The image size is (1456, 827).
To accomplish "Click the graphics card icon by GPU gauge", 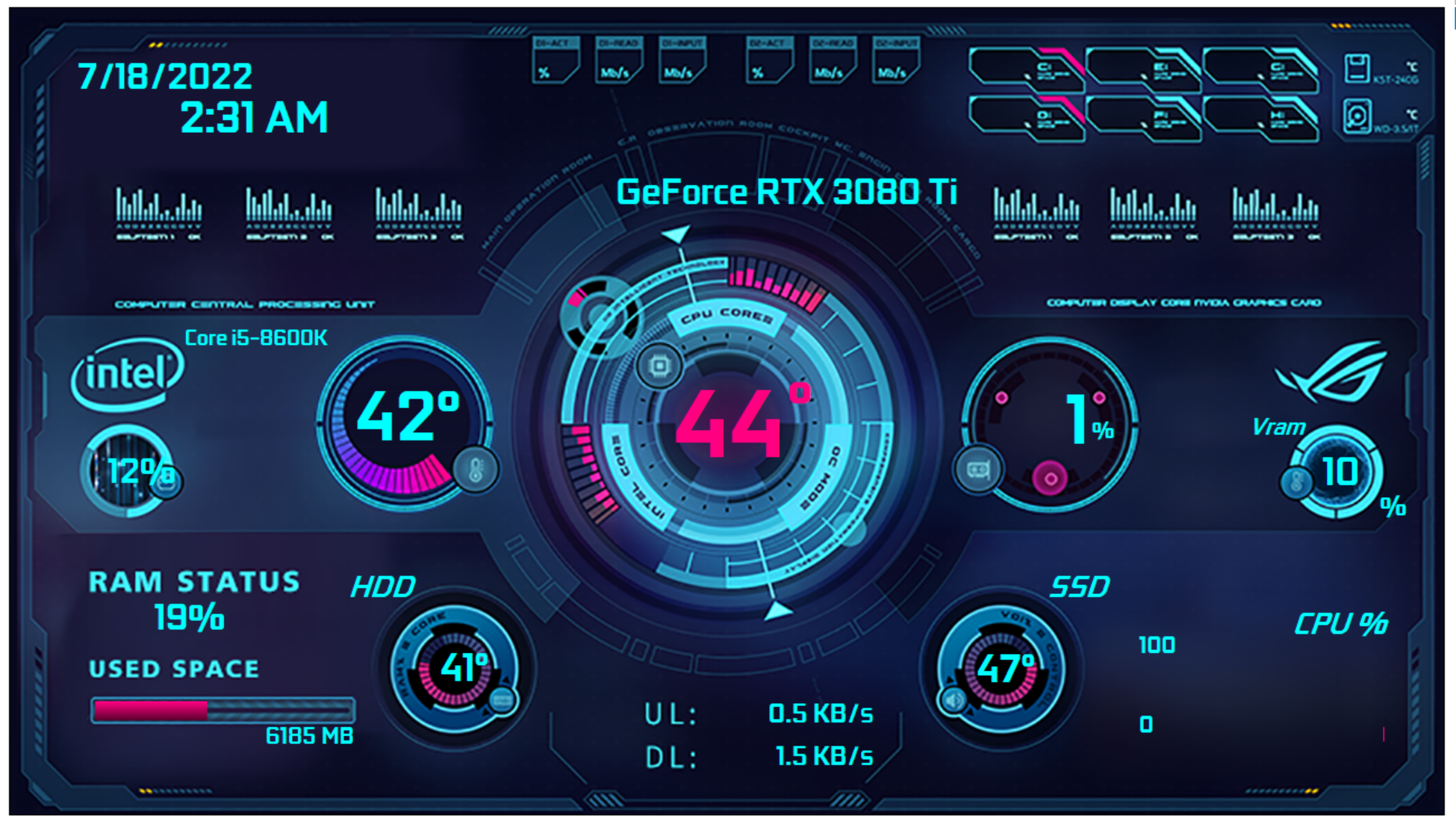I will [x=977, y=469].
